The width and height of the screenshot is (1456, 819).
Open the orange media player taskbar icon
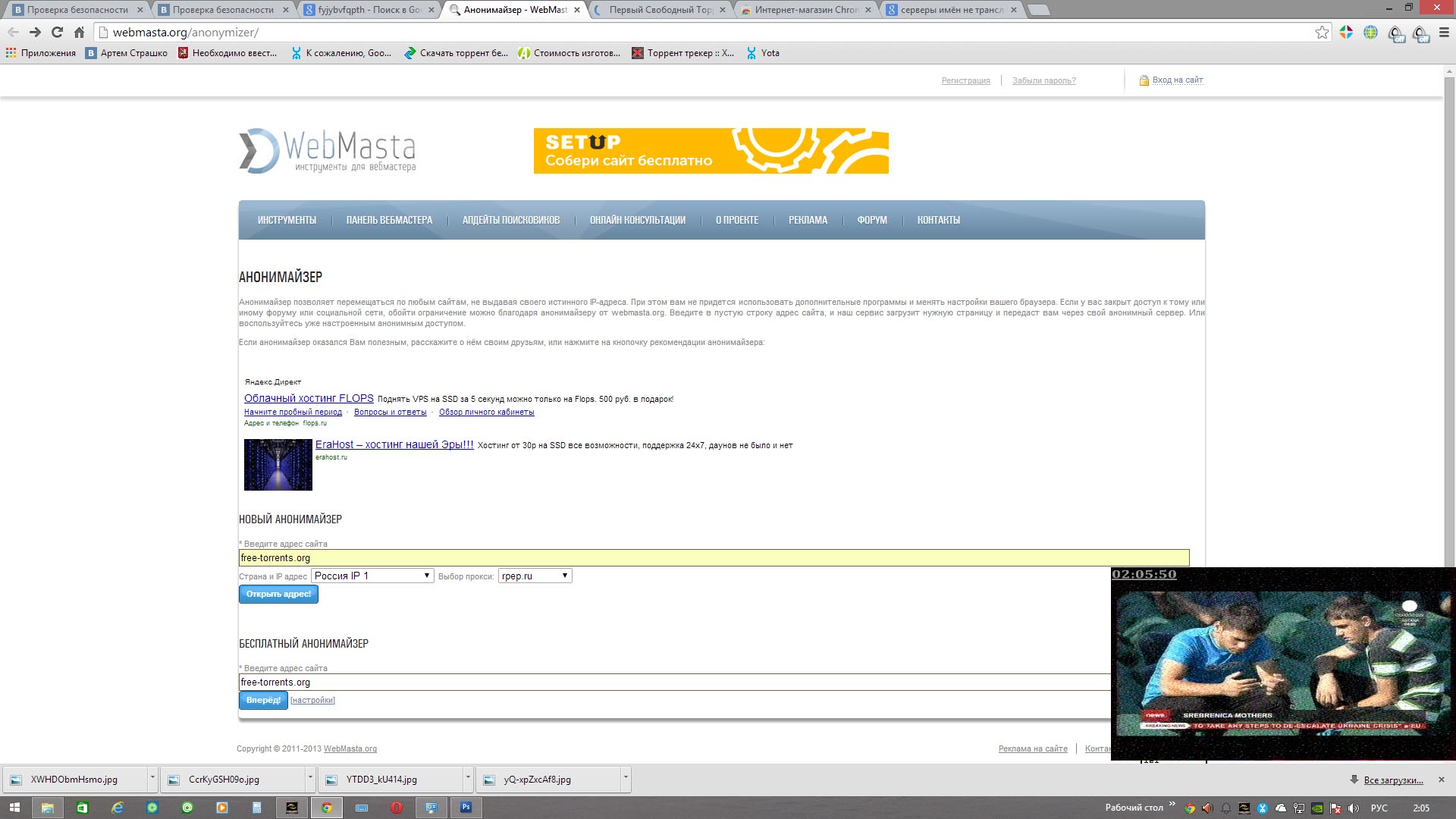[222, 808]
